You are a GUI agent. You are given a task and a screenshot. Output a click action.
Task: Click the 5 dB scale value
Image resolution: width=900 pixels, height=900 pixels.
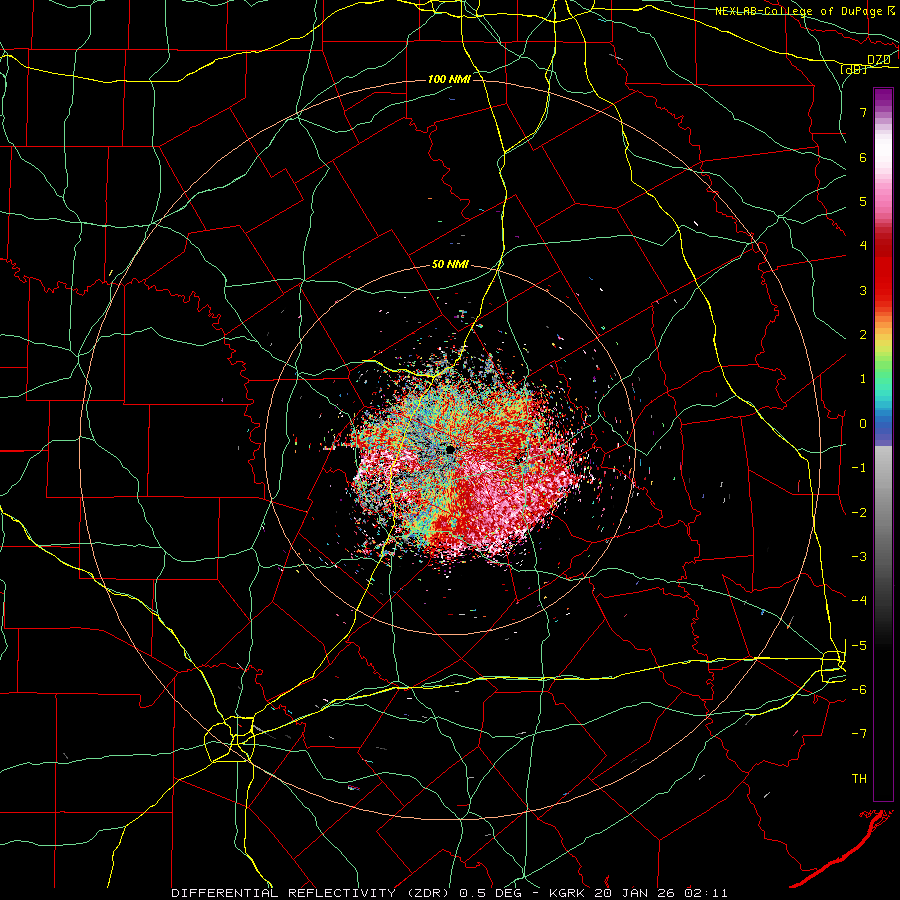coord(863,201)
